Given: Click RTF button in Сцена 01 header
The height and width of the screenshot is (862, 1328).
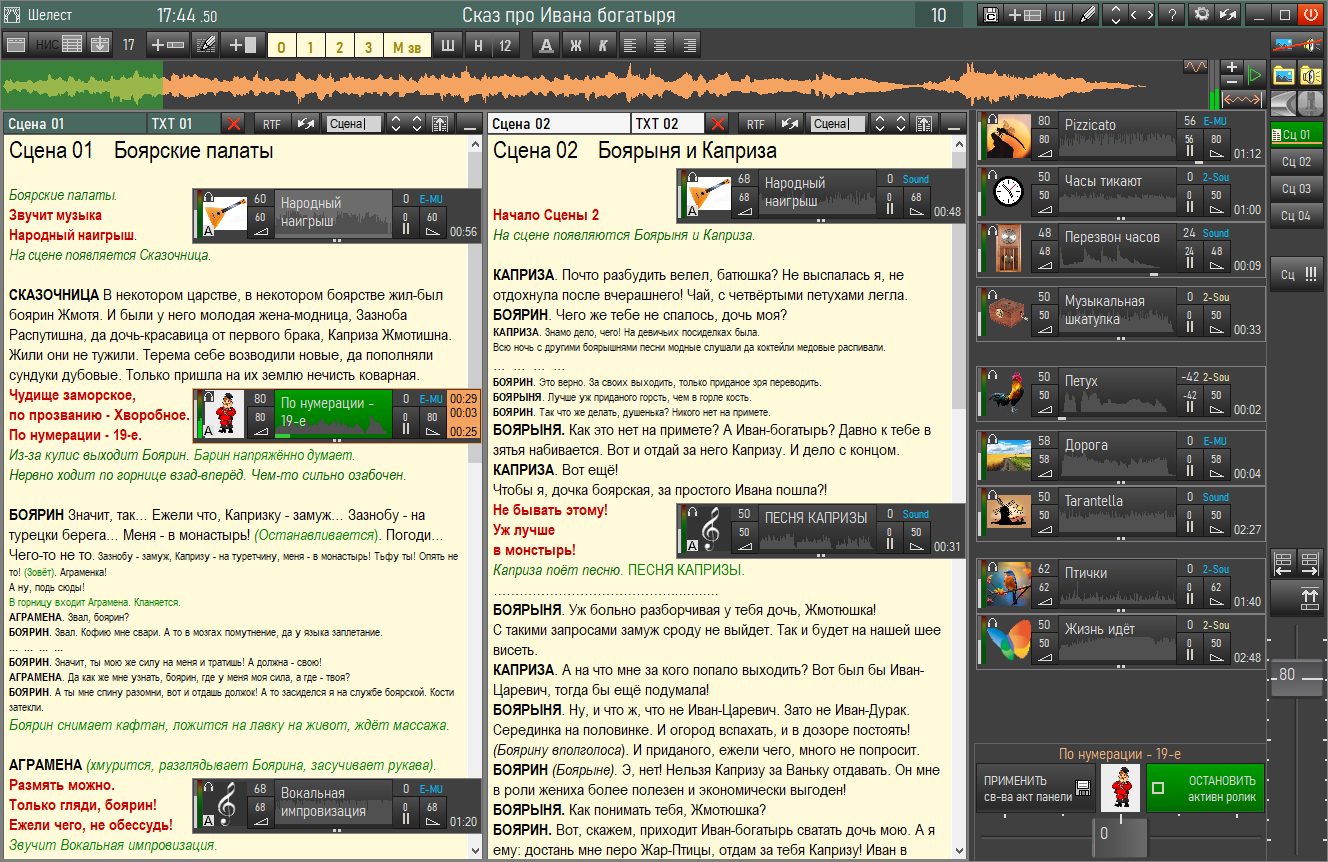Looking at the screenshot, I should pos(272,124).
